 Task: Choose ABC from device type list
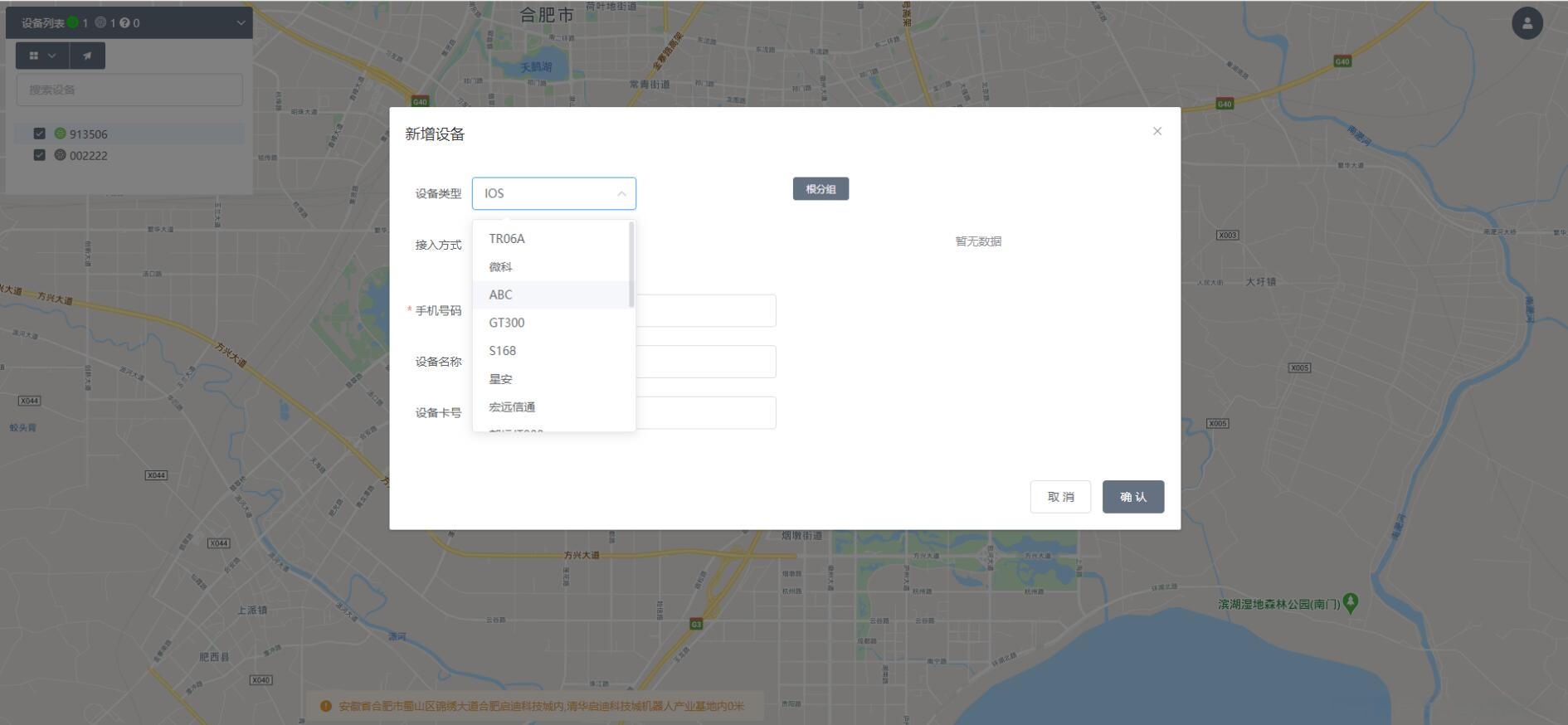[x=553, y=294]
